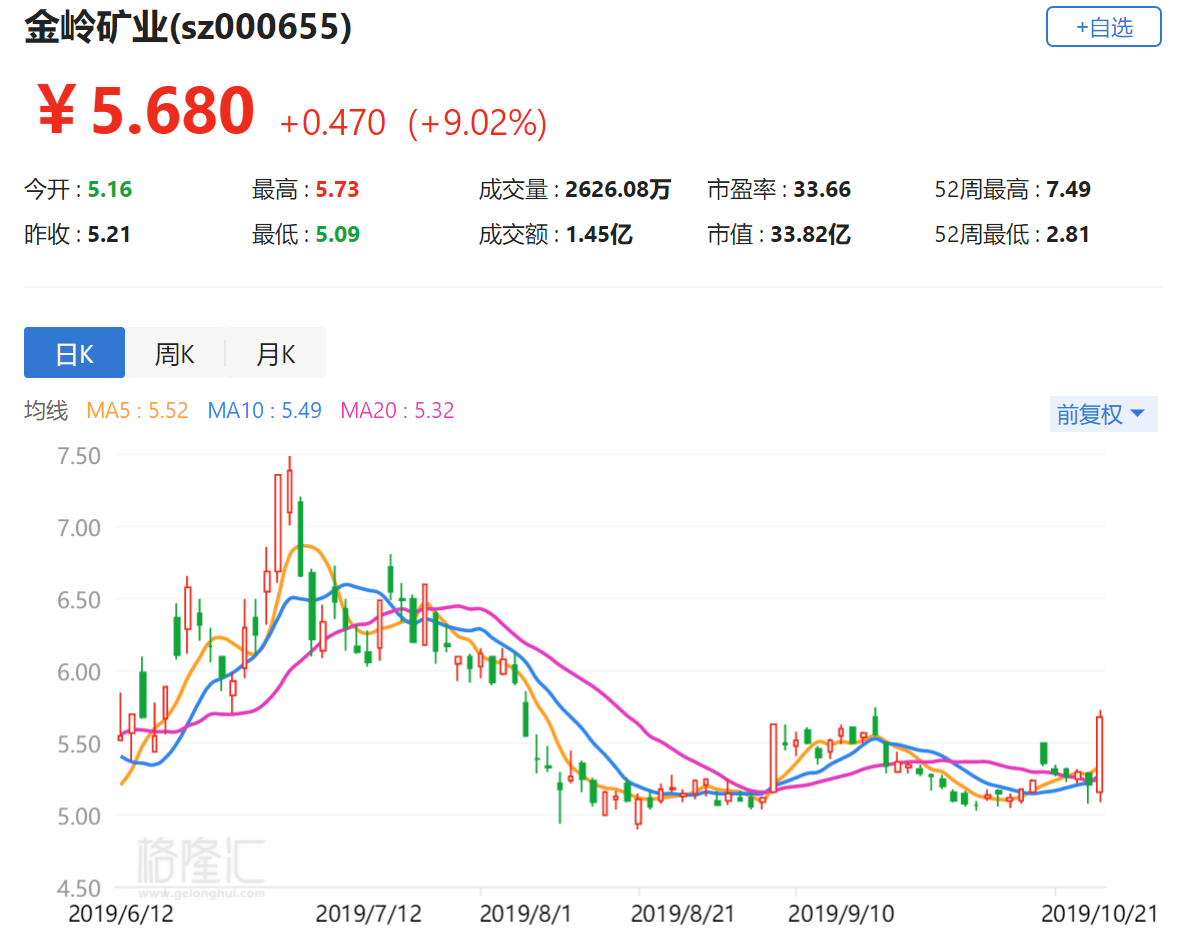Select the MA20 : 5.32 indicator label

point(398,411)
